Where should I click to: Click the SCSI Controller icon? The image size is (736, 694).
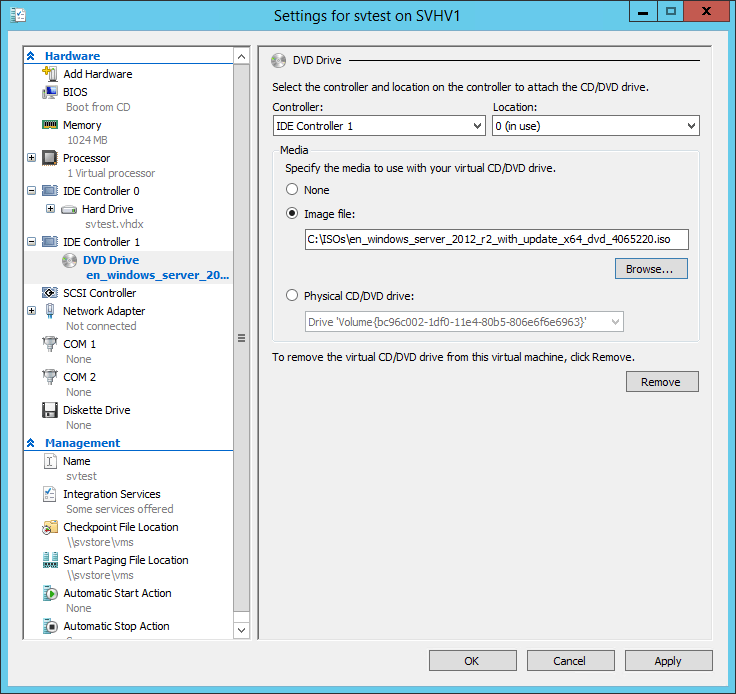click(49, 293)
